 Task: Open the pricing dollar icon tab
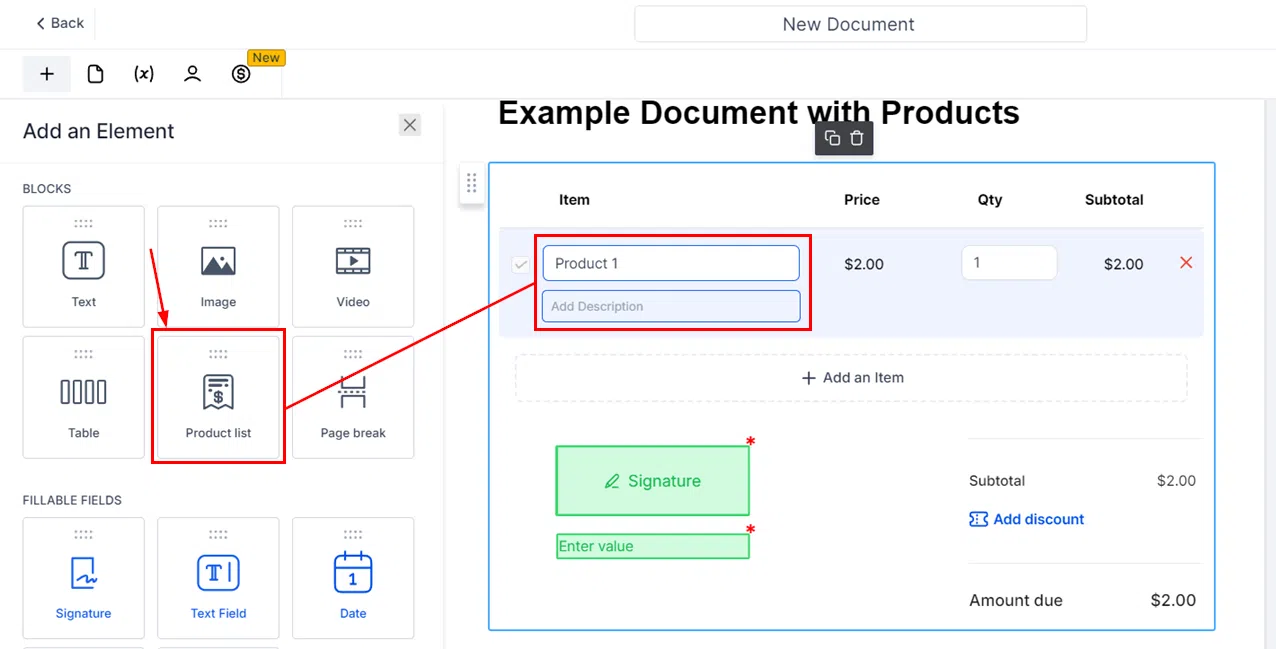(241, 74)
